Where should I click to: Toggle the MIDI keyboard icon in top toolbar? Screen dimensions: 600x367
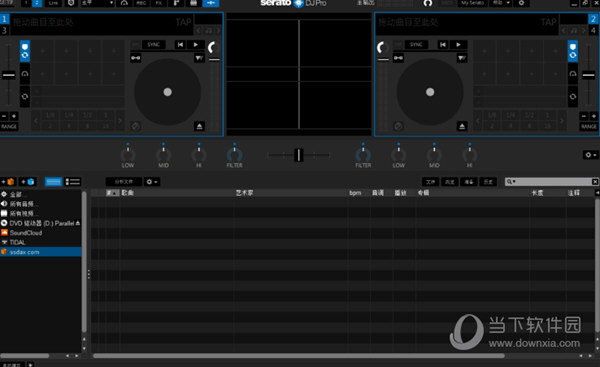[194, 3]
